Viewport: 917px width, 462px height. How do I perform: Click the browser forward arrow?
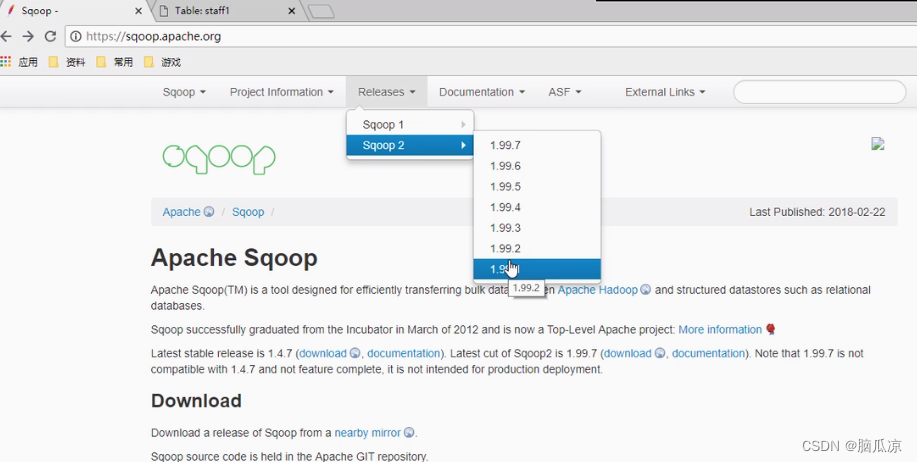point(28,36)
